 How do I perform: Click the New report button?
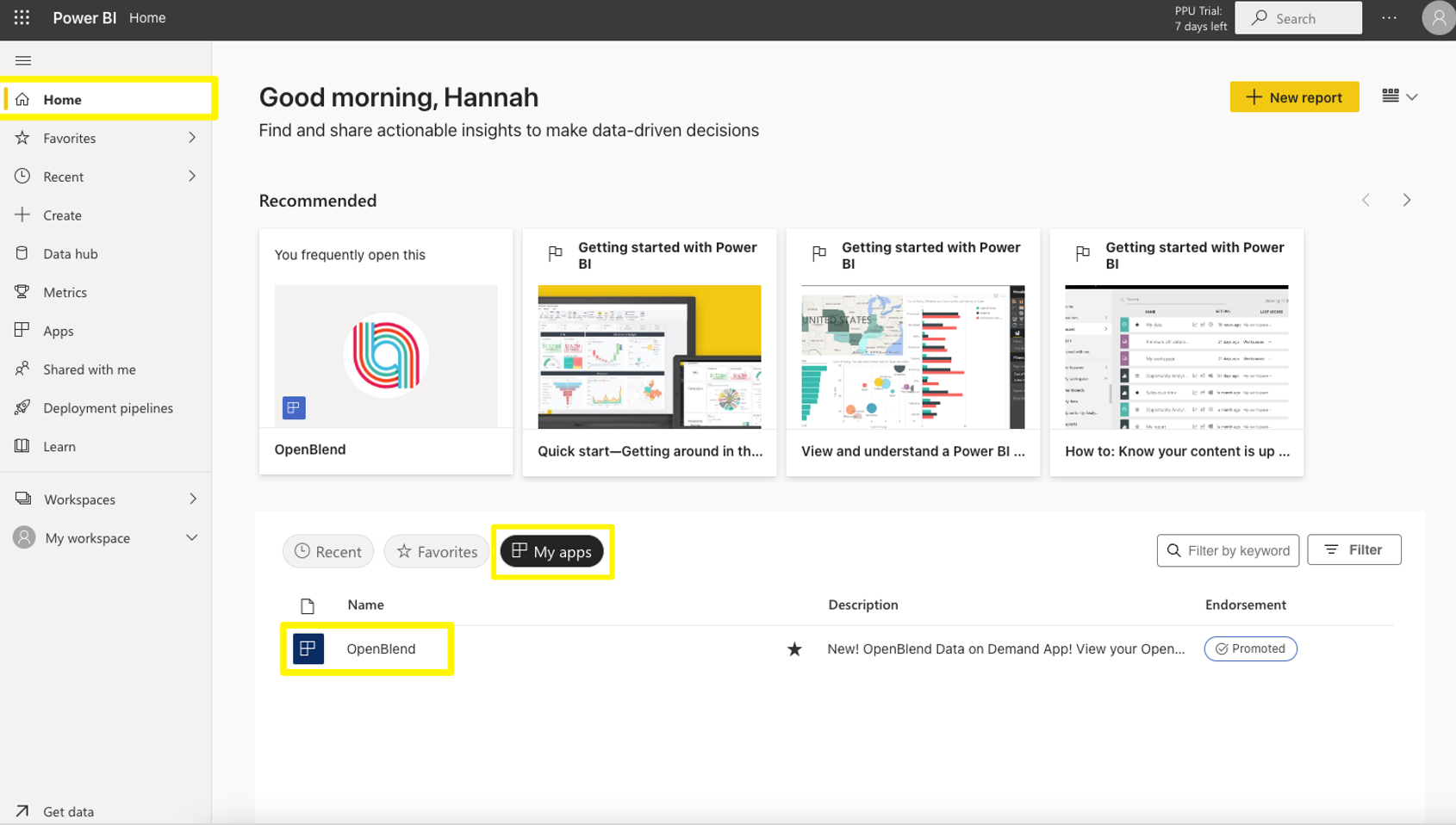(1294, 96)
